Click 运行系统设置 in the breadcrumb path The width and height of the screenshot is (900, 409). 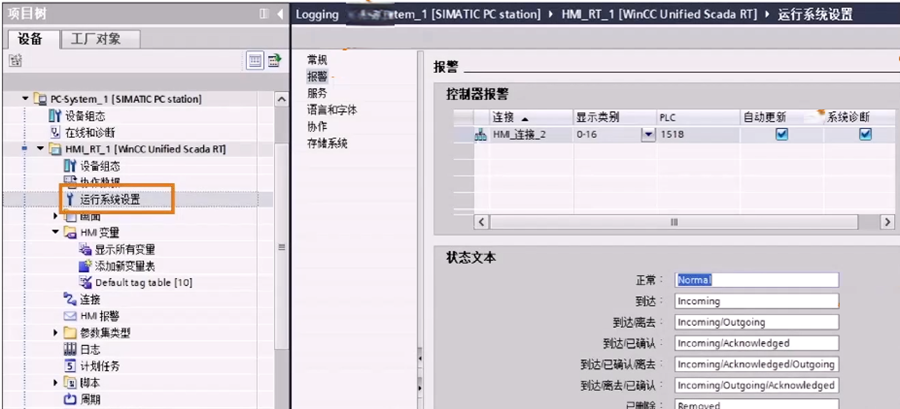pyautogui.click(x=815, y=14)
